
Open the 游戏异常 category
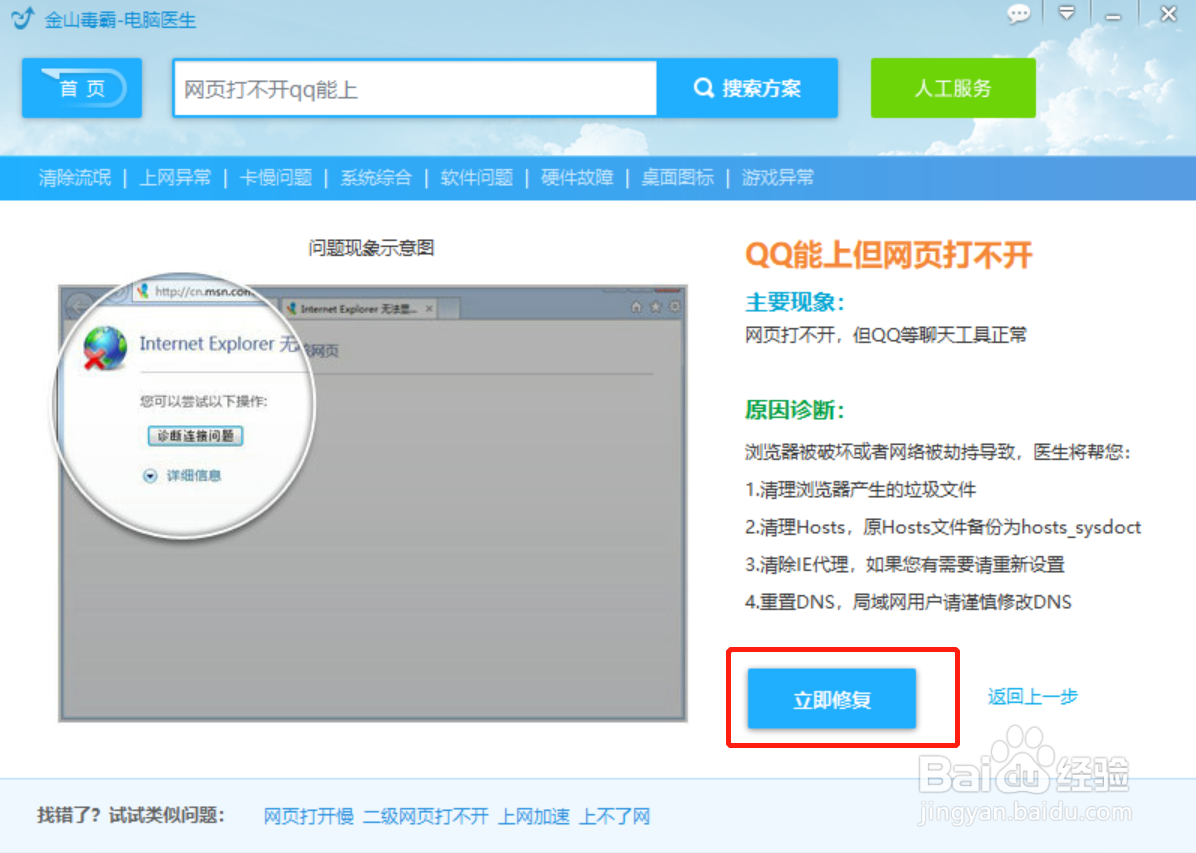(x=778, y=177)
